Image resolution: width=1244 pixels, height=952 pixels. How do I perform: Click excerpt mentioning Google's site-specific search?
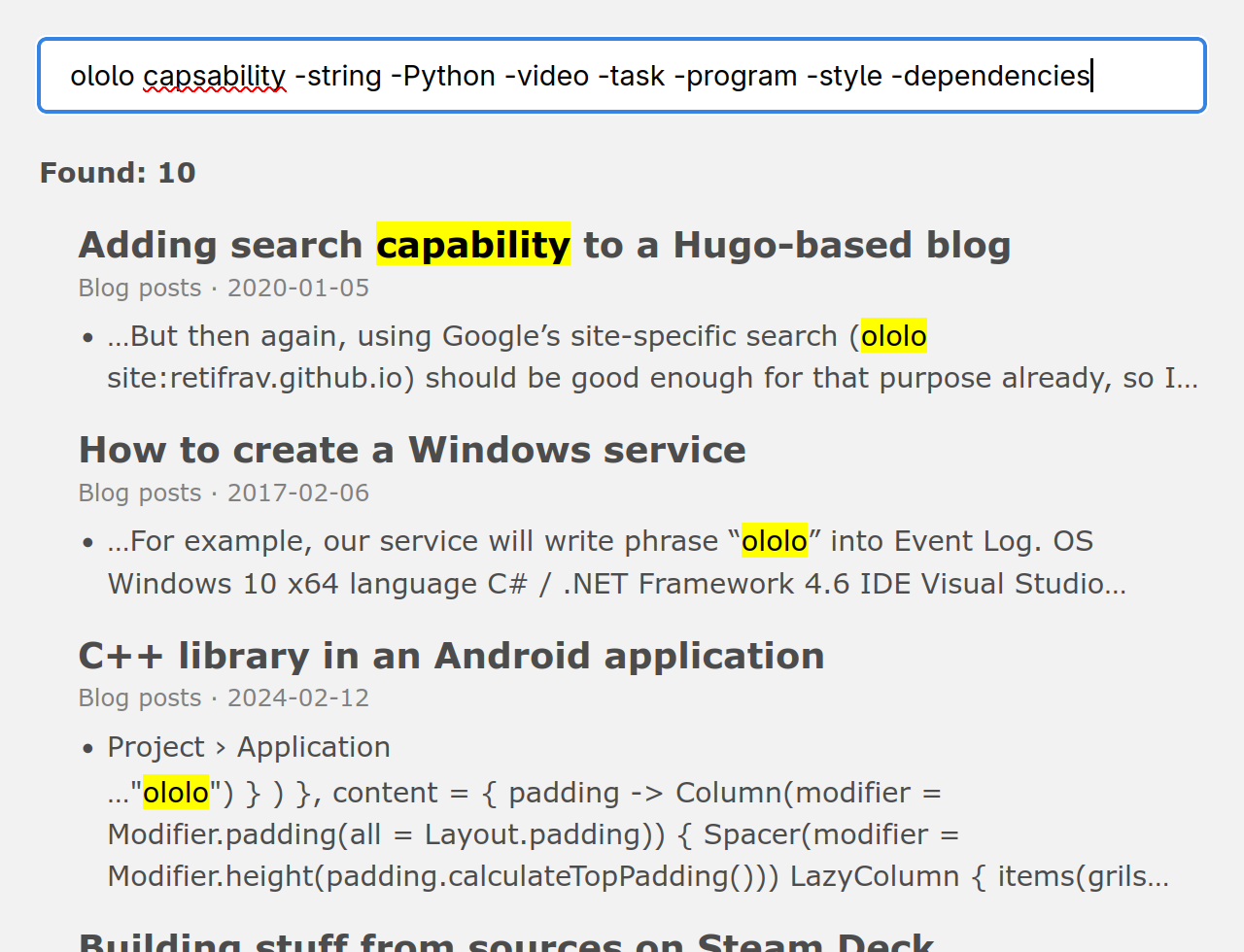652,357
